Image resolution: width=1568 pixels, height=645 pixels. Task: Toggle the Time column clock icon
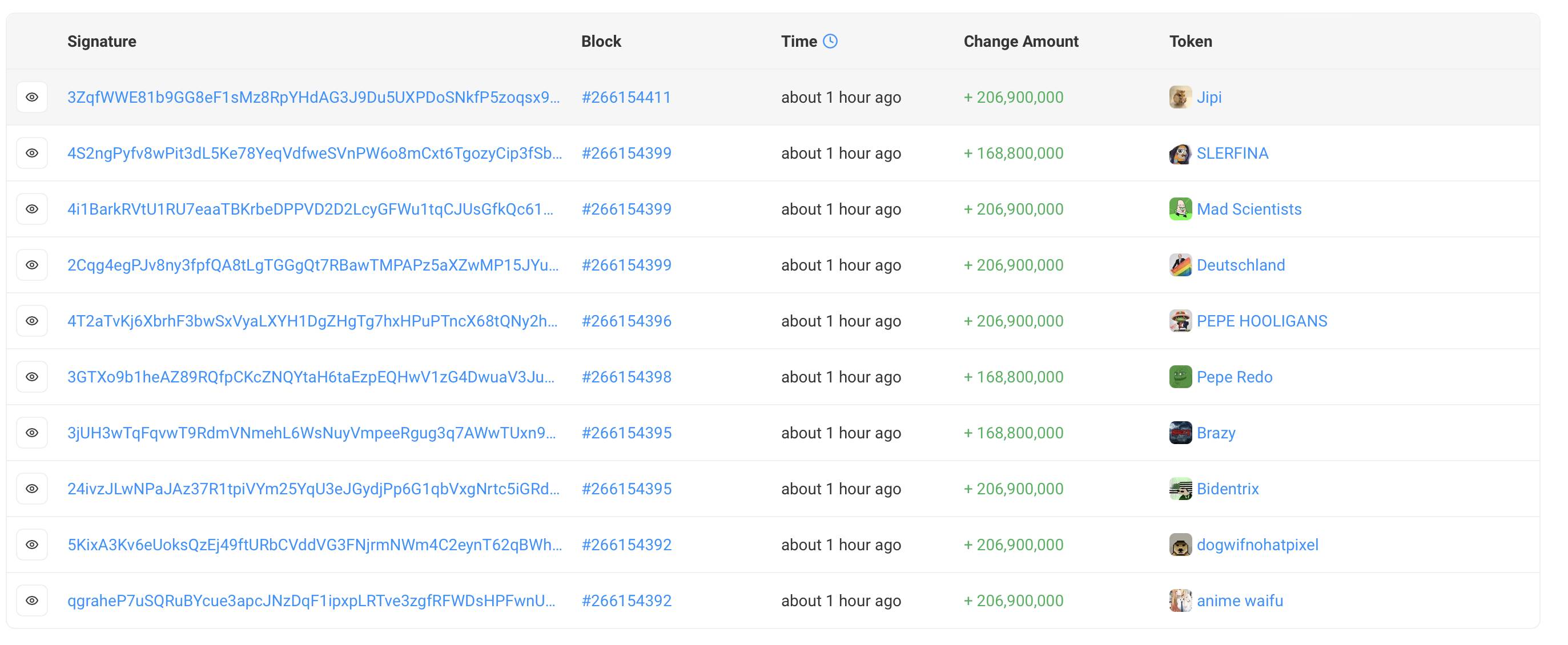[830, 41]
